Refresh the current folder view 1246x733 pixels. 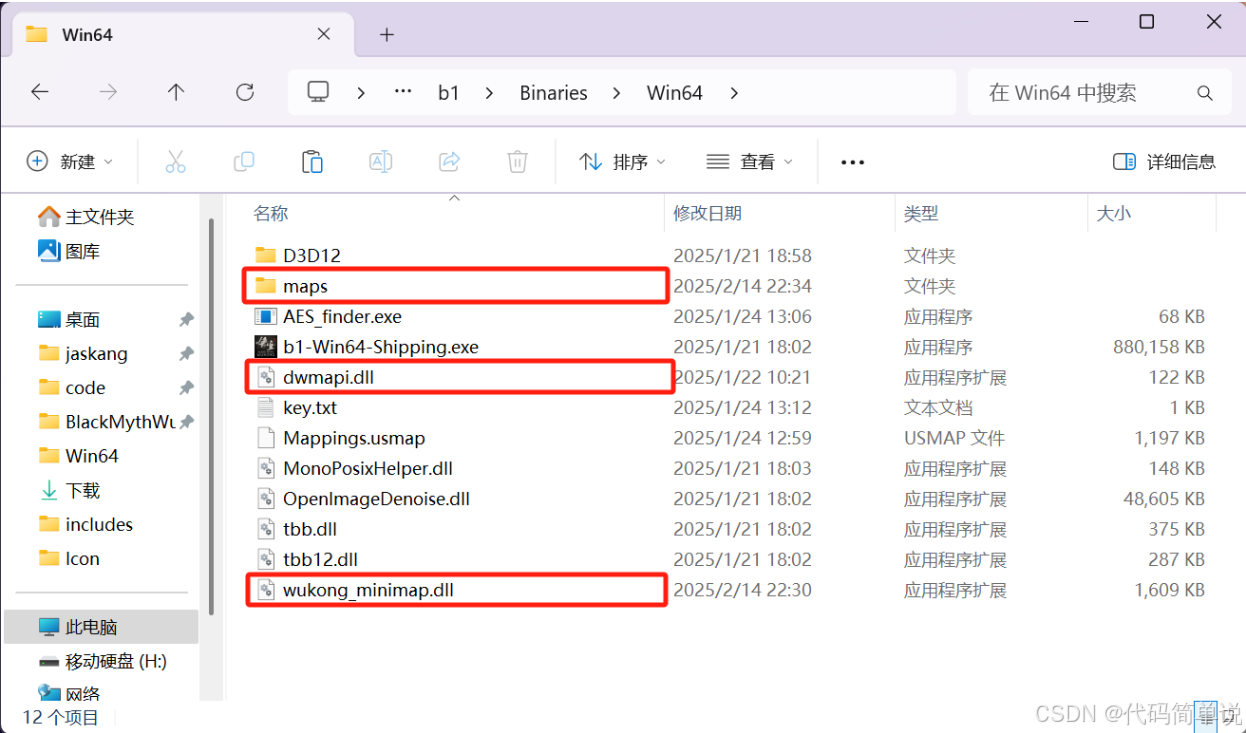point(244,92)
